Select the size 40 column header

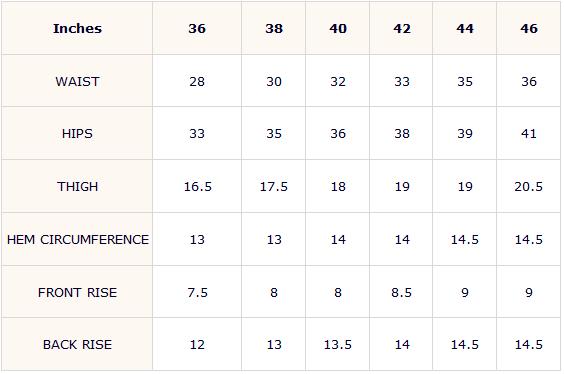[x=338, y=28]
